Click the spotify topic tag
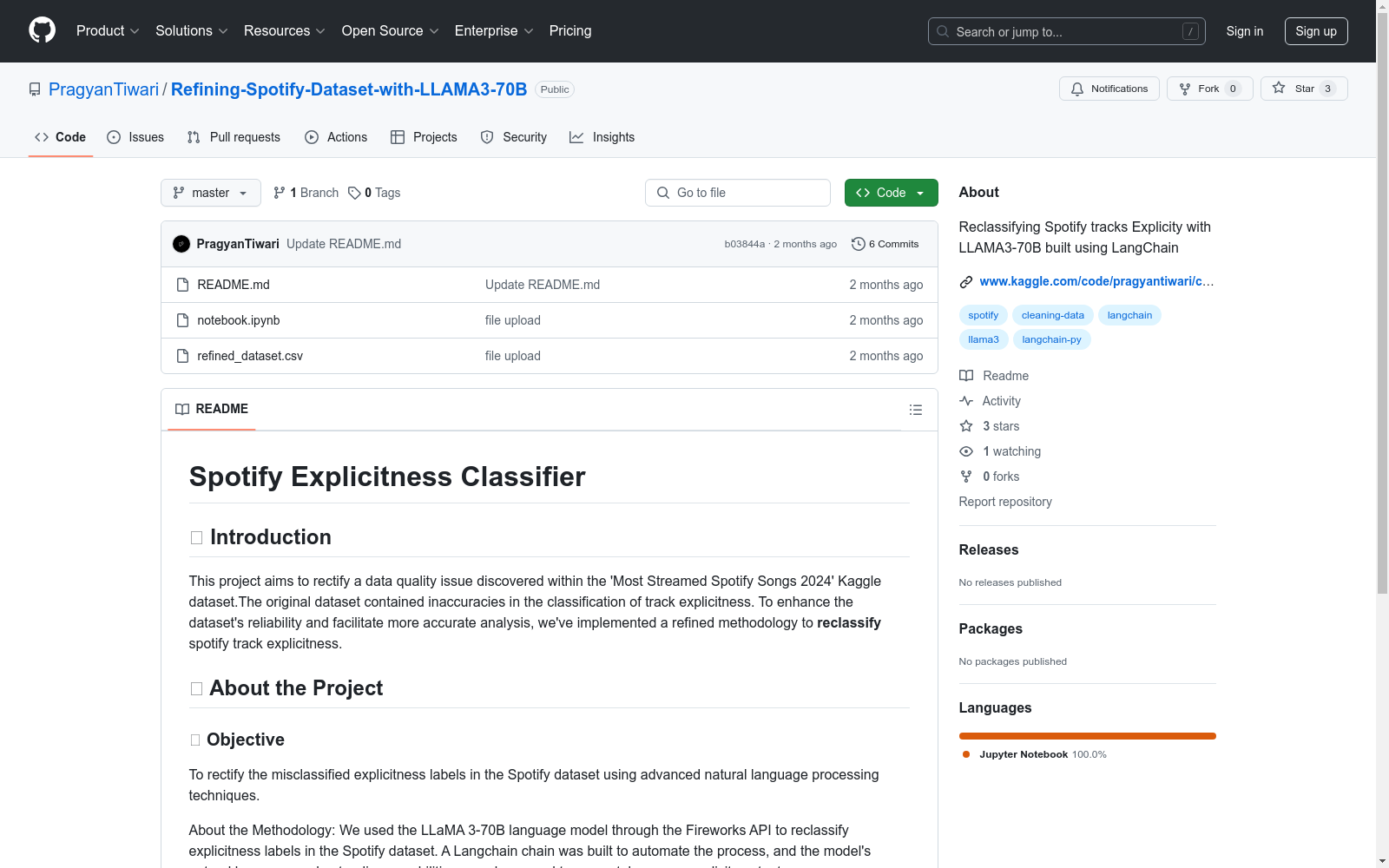1389x868 pixels. tap(984, 315)
